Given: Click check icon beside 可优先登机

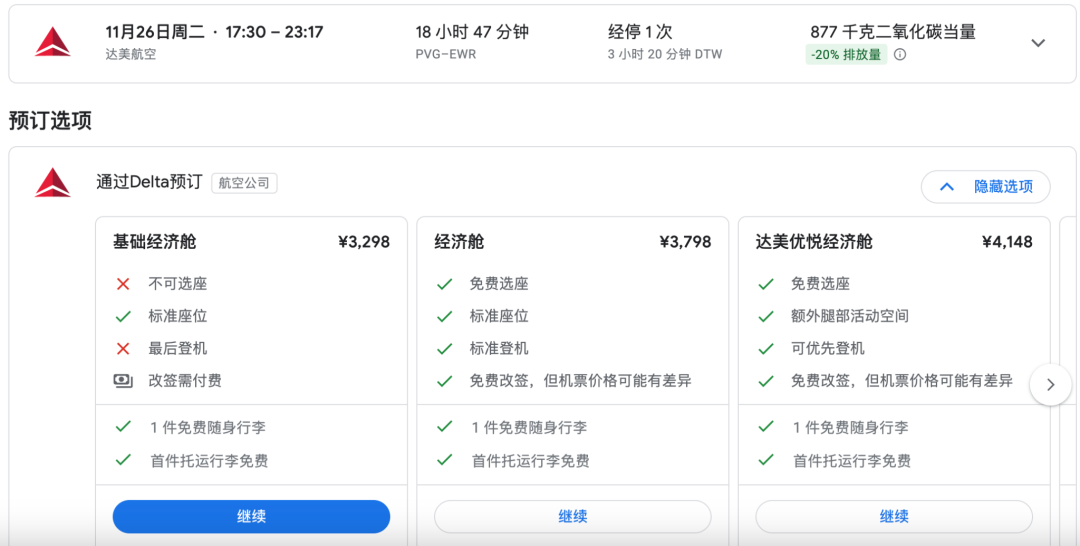Looking at the screenshot, I should click(766, 348).
